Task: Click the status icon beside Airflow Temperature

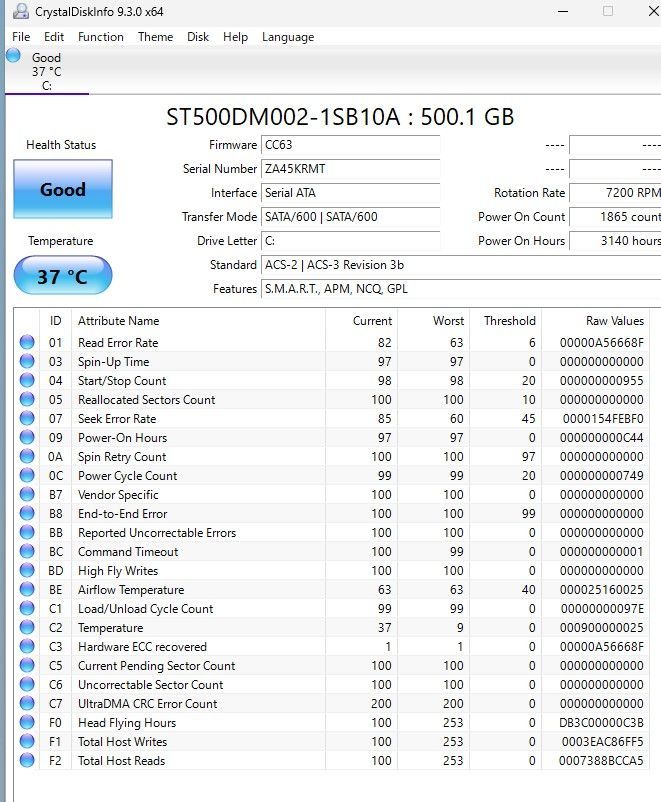Action: click(x=27, y=590)
